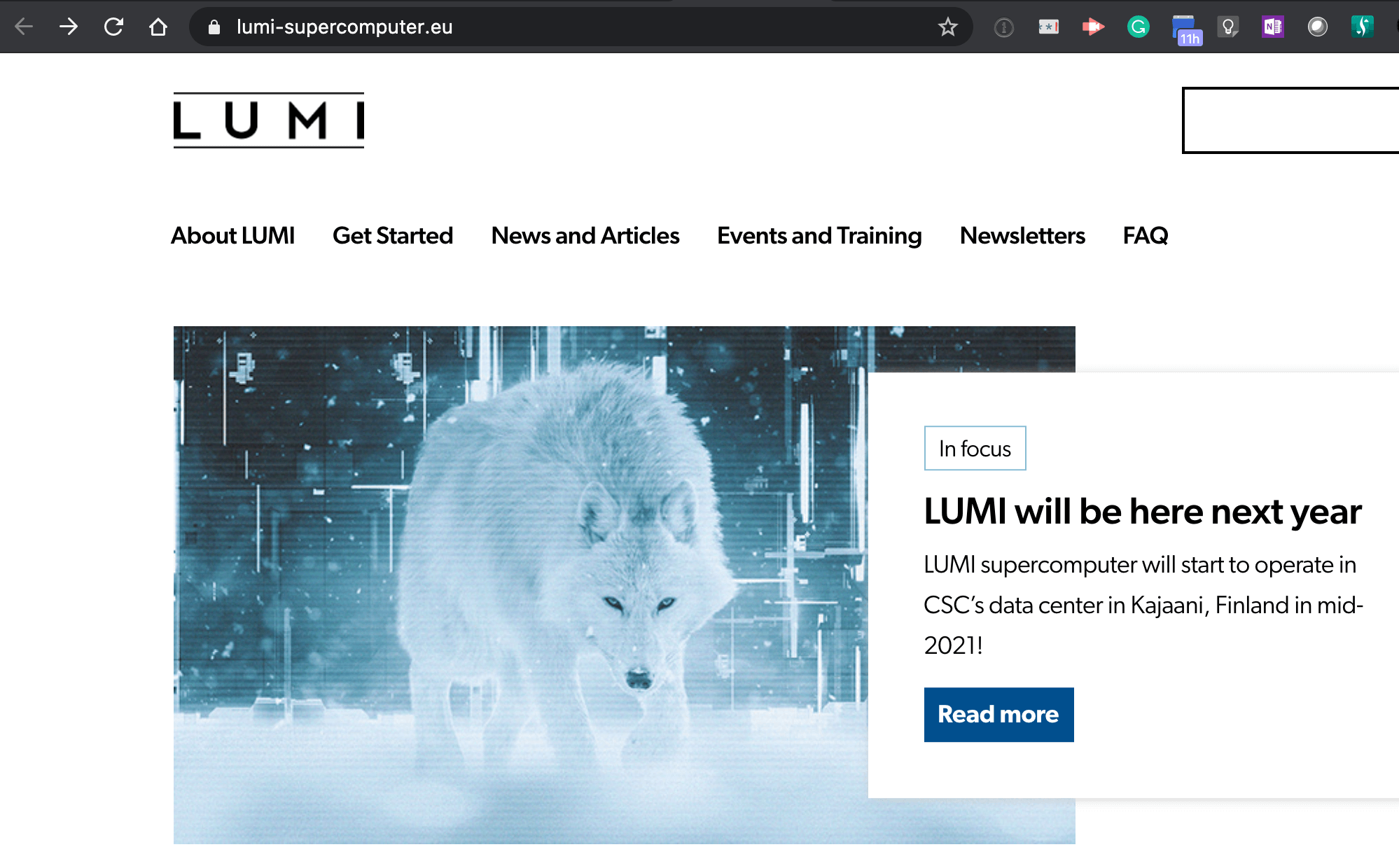Go to News and Articles
The width and height of the screenshot is (1399, 868).
[x=585, y=235]
